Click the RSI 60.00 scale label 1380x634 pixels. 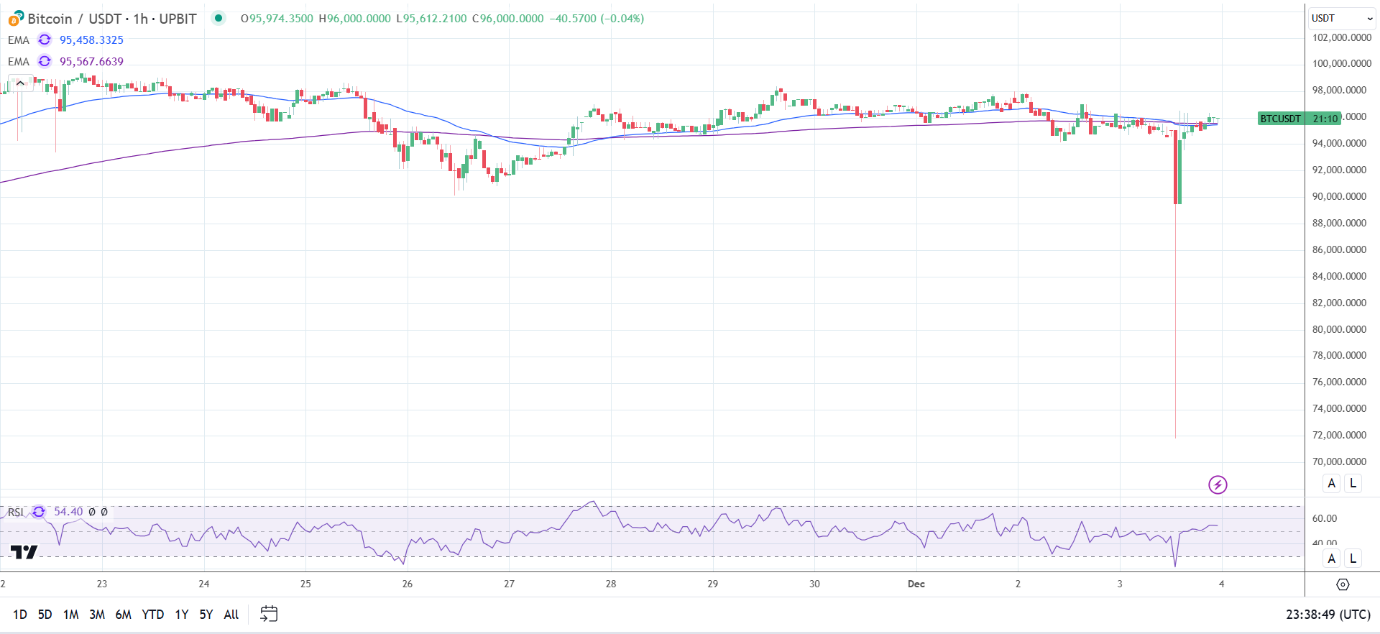coord(1325,518)
